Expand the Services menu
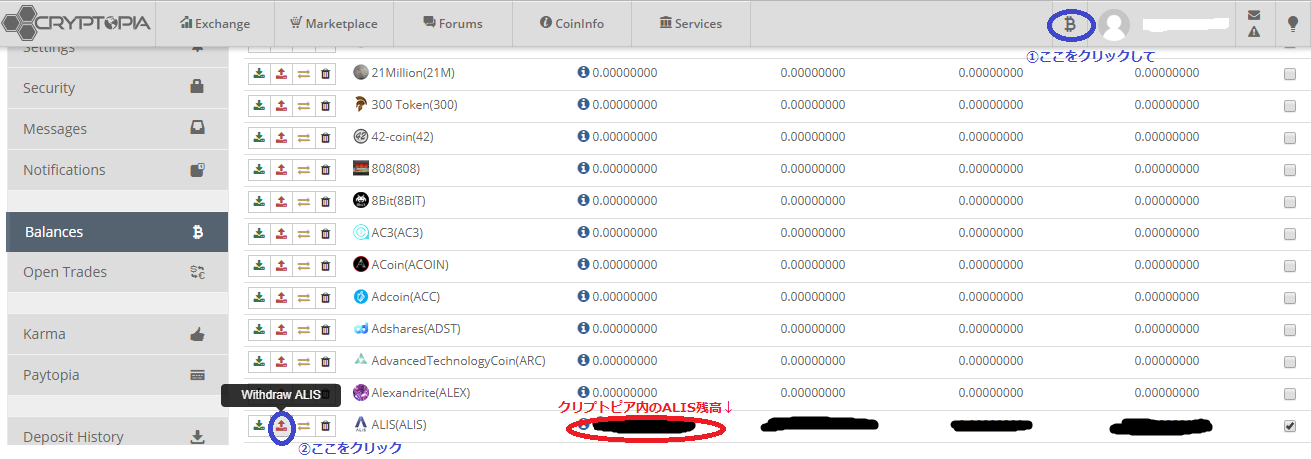 click(x=690, y=23)
